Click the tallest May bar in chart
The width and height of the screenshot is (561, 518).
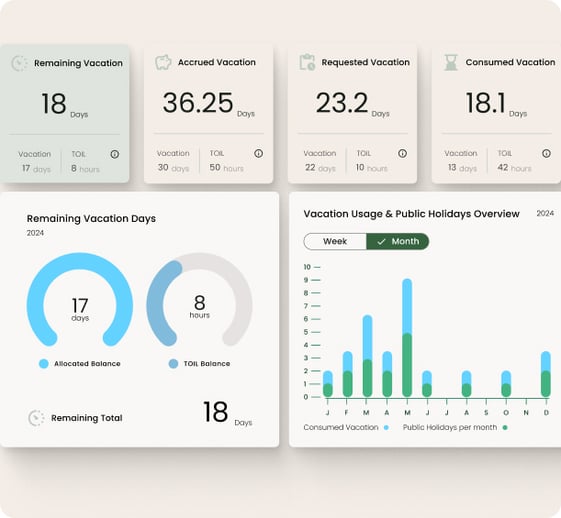pyautogui.click(x=407, y=338)
